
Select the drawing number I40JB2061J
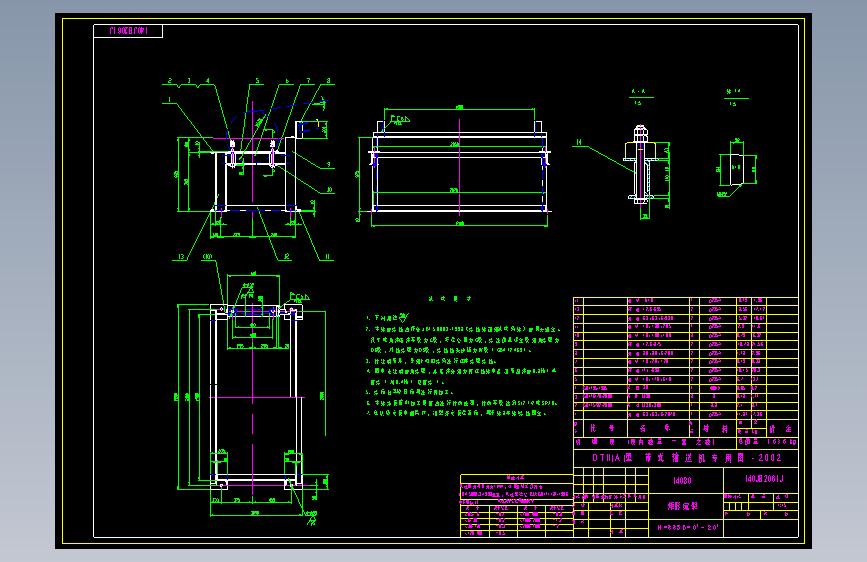pyautogui.click(x=764, y=479)
